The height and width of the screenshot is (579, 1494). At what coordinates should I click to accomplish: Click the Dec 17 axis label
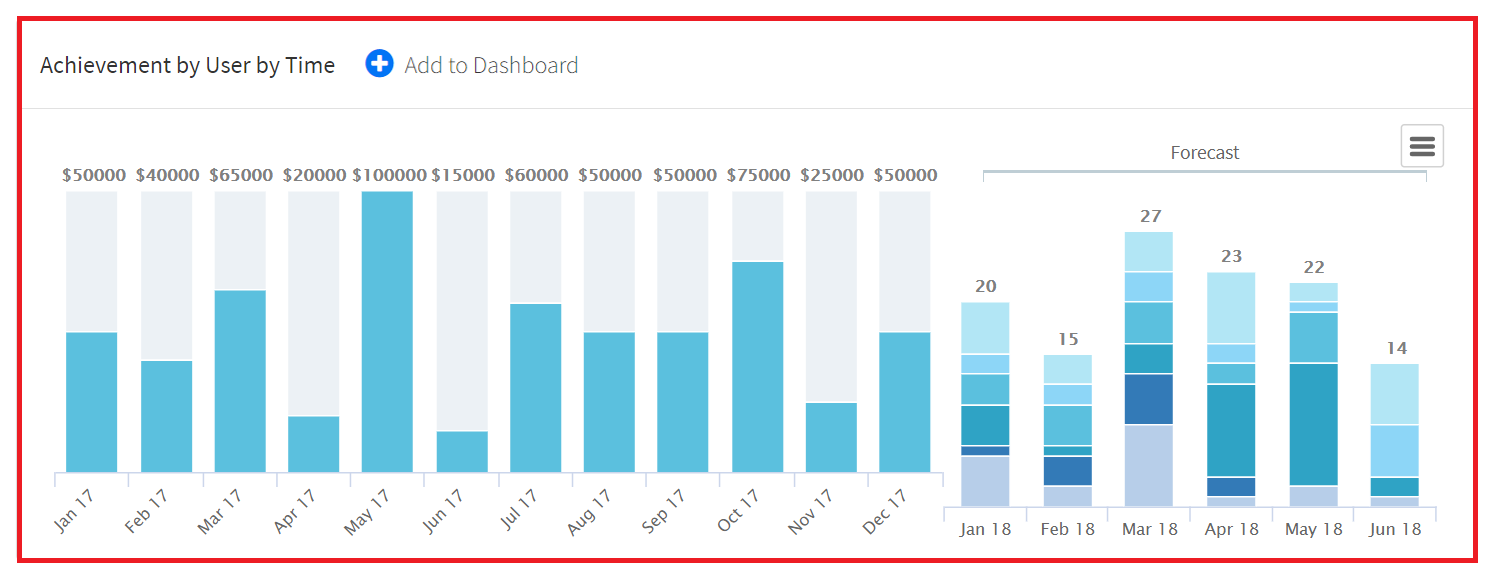click(884, 511)
